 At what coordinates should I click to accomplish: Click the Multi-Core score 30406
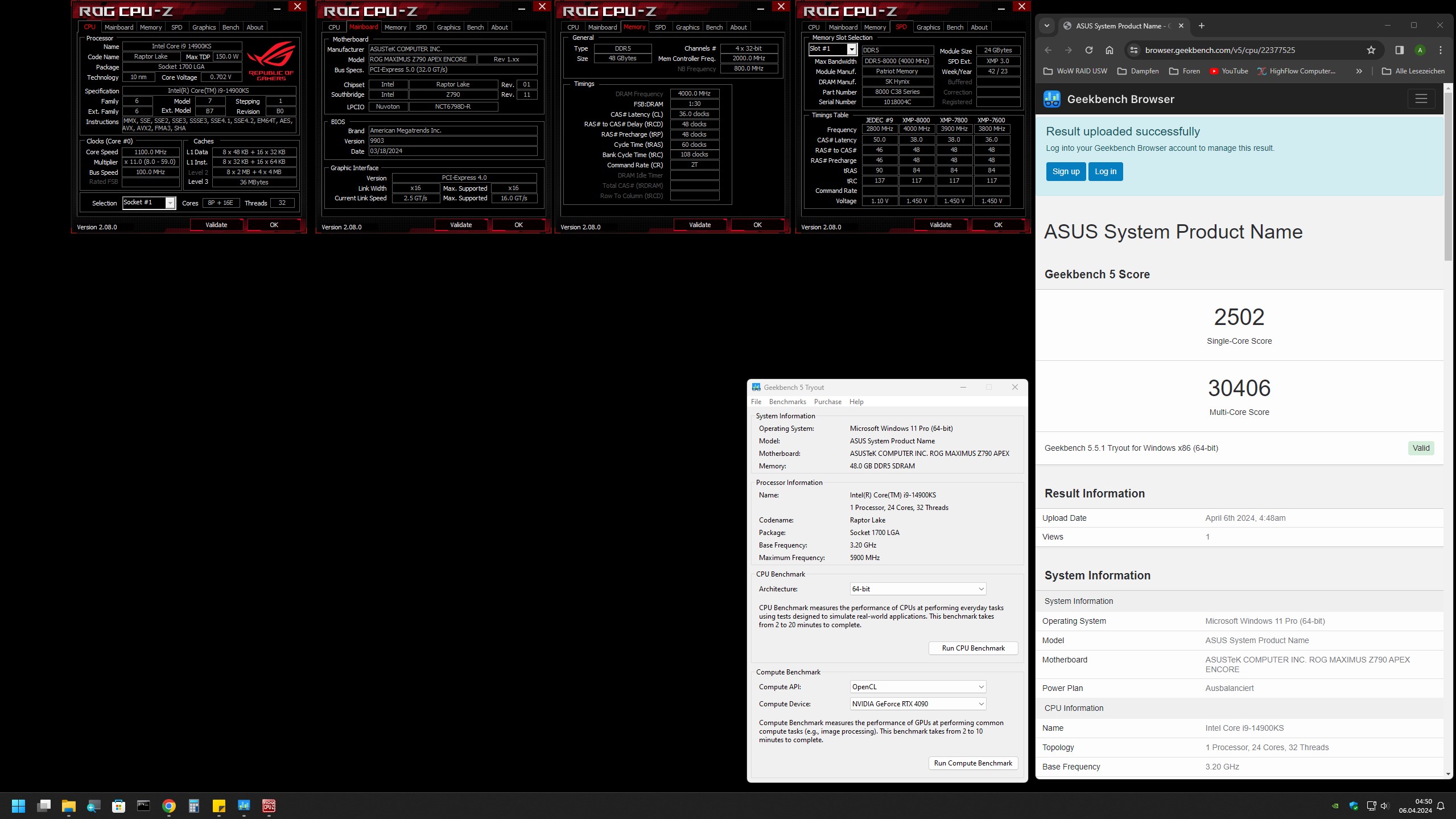point(1239,388)
